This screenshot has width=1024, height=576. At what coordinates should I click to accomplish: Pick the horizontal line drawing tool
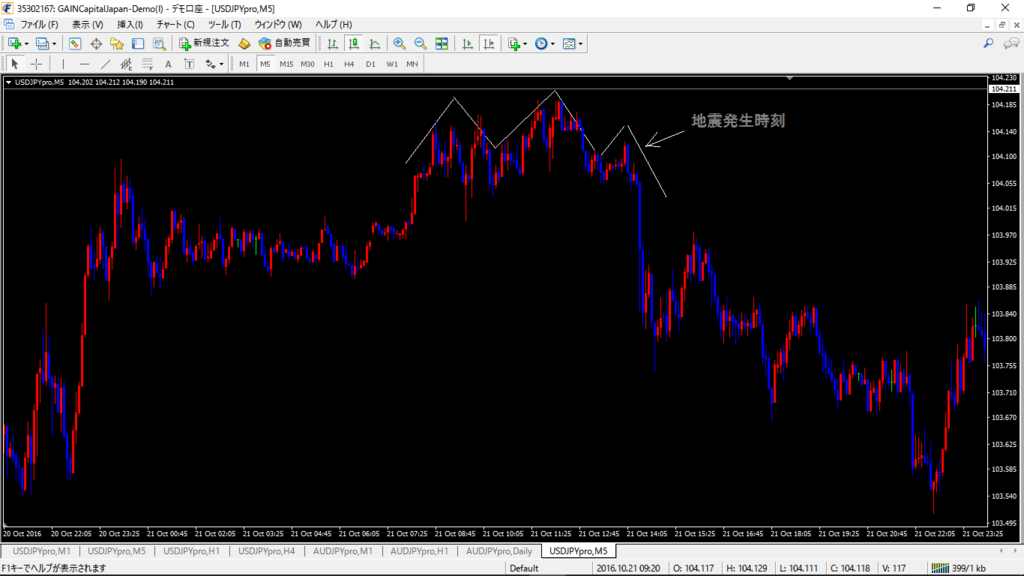[x=84, y=64]
